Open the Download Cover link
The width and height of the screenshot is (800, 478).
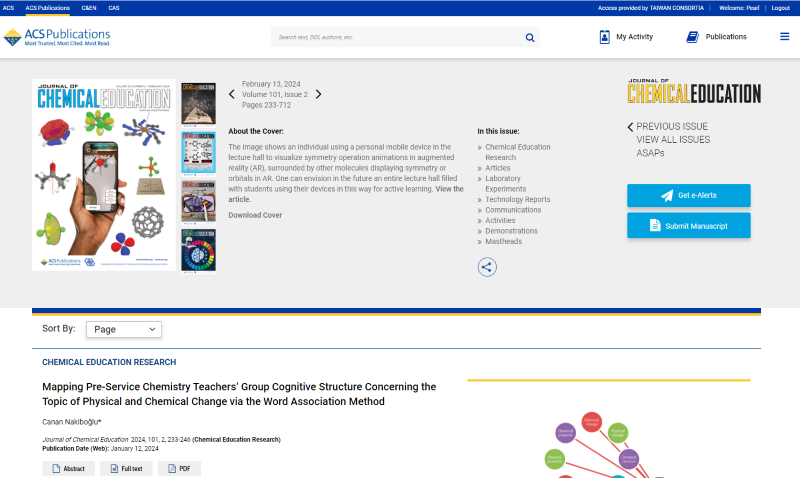[x=255, y=215]
